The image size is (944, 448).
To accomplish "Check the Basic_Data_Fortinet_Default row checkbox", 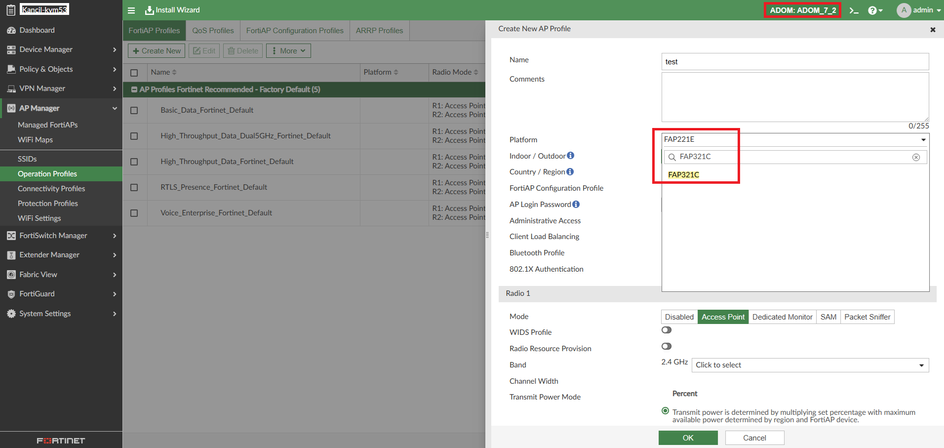I will click(x=135, y=110).
